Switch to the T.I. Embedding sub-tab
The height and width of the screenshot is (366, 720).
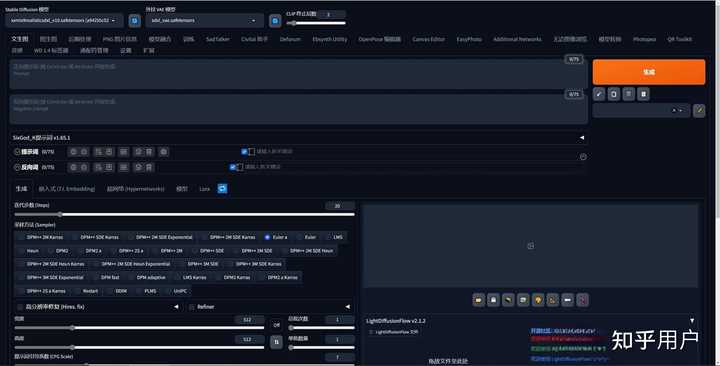pos(67,189)
